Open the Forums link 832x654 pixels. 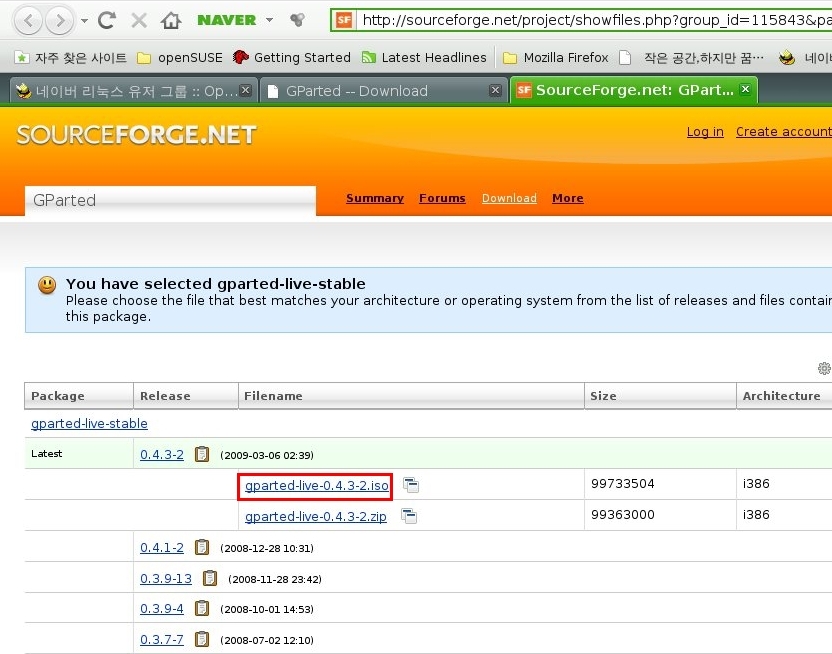click(442, 198)
